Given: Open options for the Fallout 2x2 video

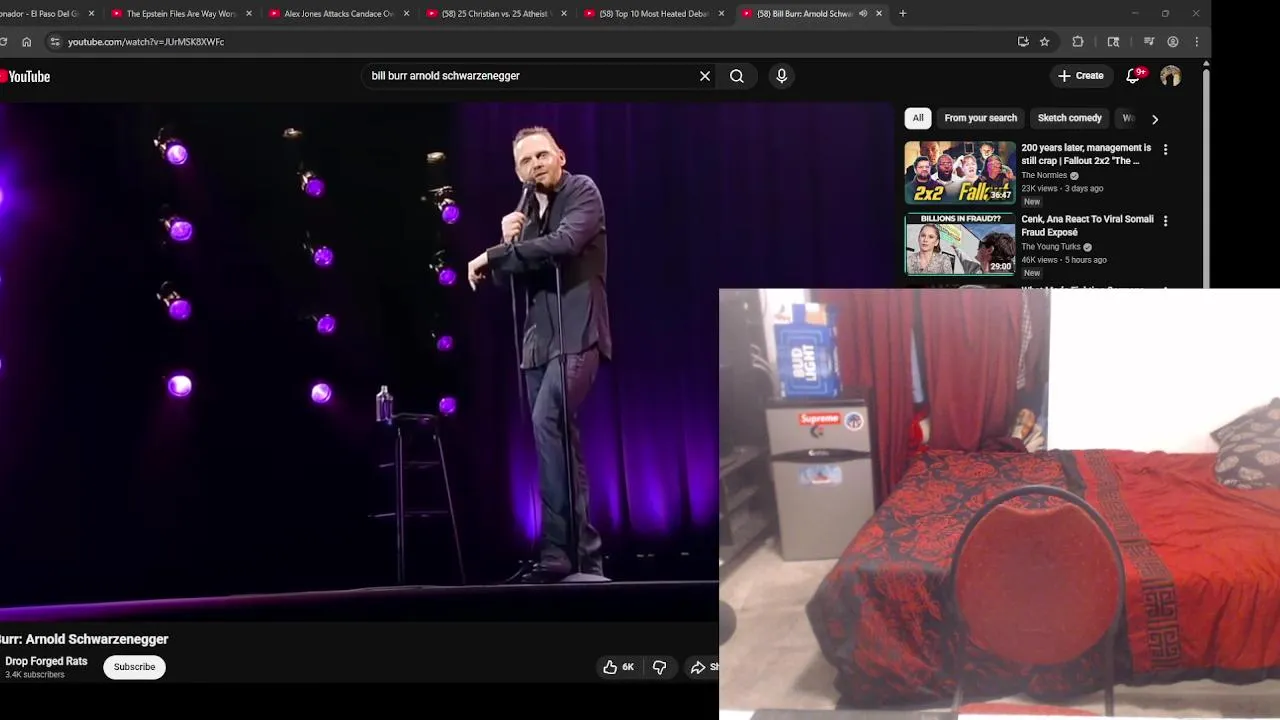Looking at the screenshot, I should tap(1165, 149).
